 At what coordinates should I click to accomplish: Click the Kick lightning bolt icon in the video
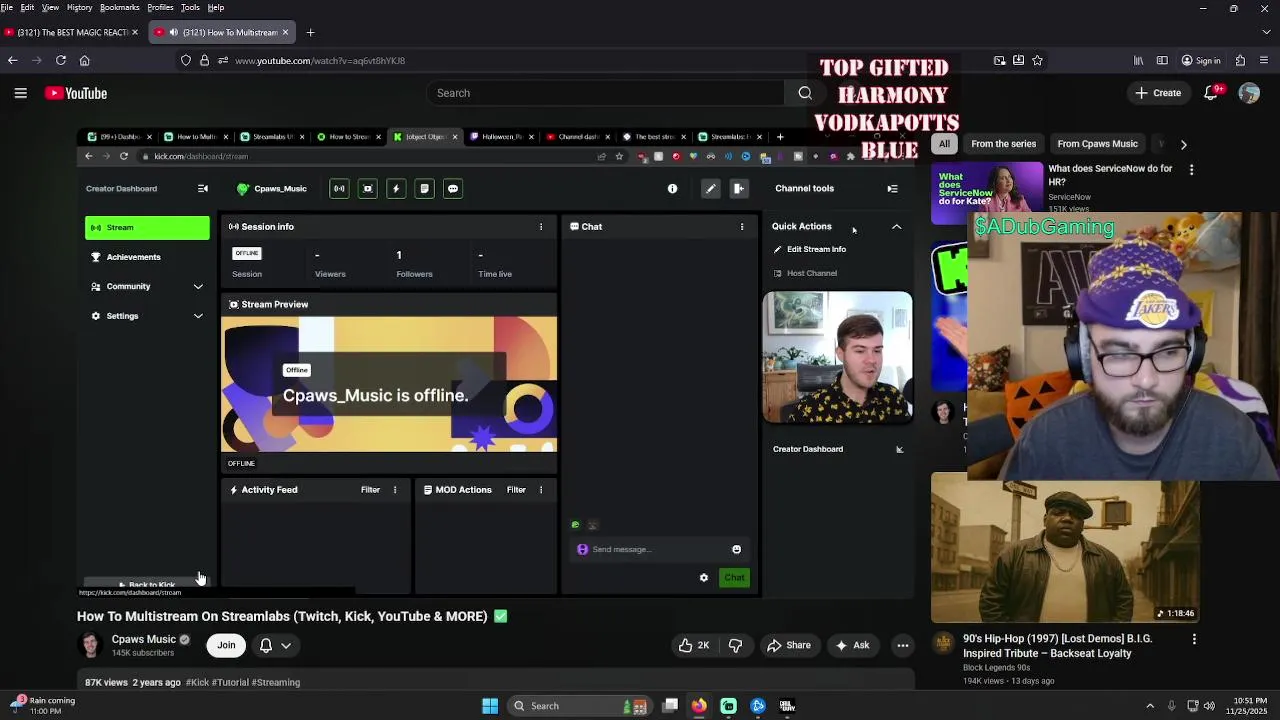396,188
